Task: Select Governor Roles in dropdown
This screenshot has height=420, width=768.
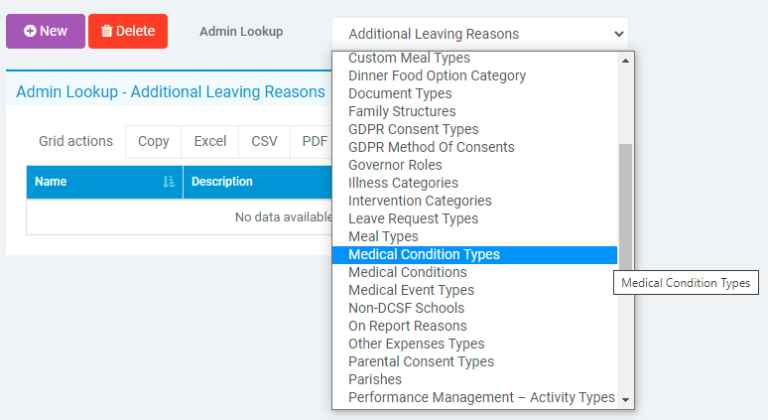Action: tap(395, 166)
